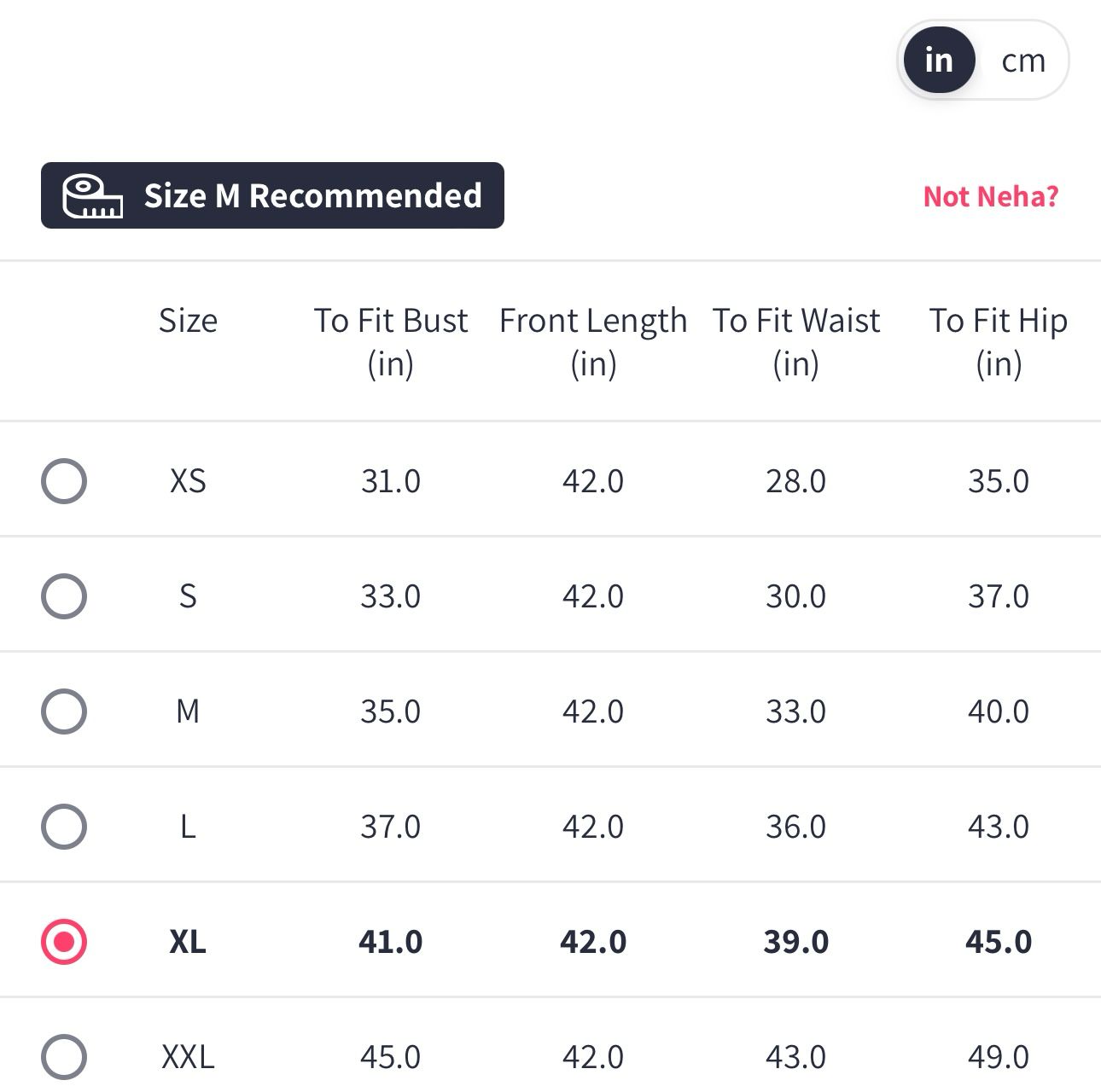Click the To Fit Hip column header

[998, 341]
